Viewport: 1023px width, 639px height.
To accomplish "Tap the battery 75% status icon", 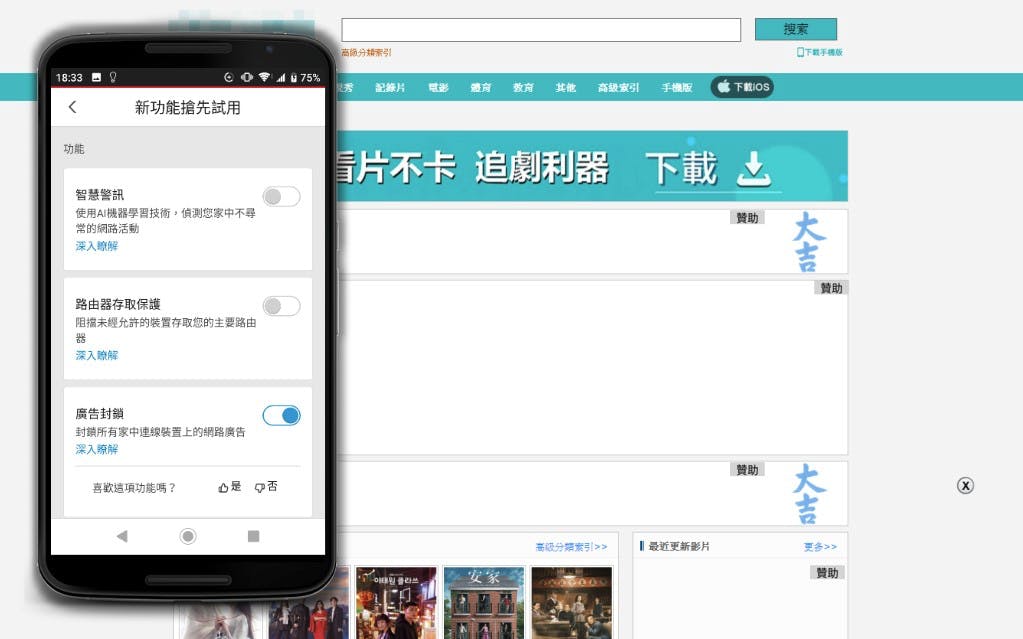I will [x=305, y=77].
